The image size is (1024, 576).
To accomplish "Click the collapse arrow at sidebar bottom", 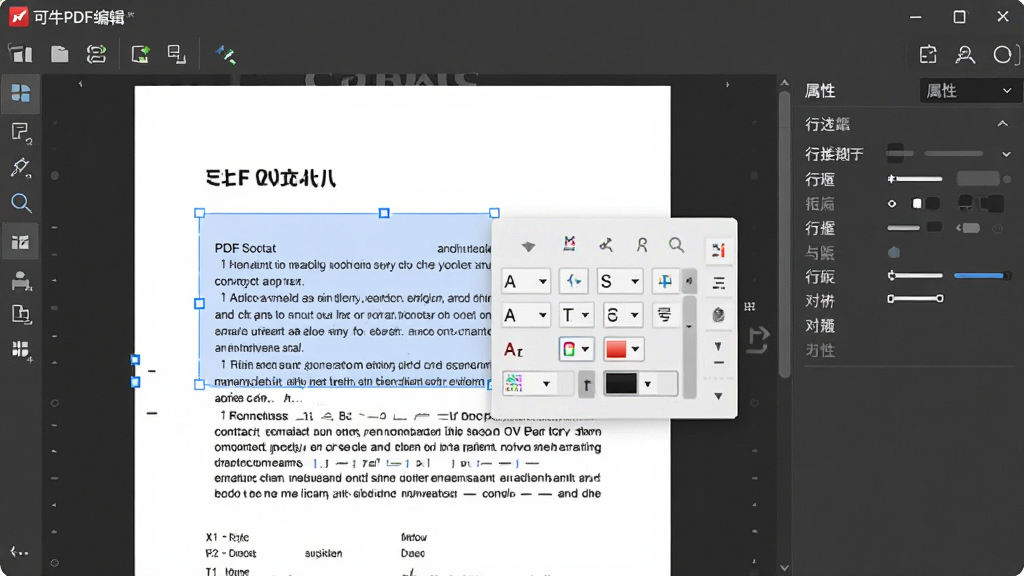I will tap(20, 552).
